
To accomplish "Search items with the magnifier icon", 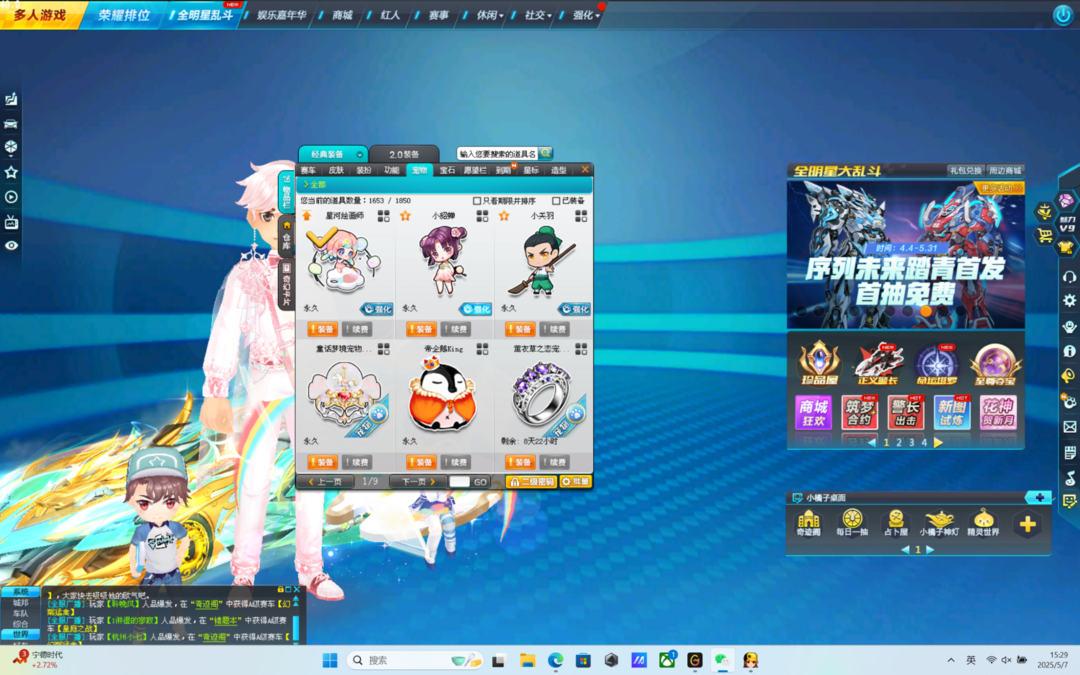I will 545,153.
